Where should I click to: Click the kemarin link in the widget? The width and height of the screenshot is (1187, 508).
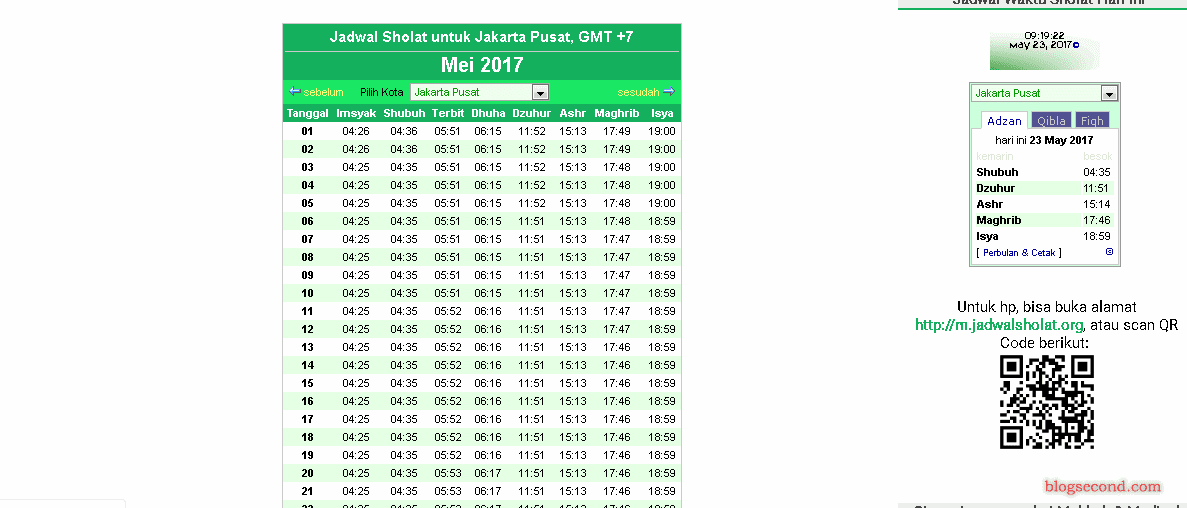click(995, 156)
